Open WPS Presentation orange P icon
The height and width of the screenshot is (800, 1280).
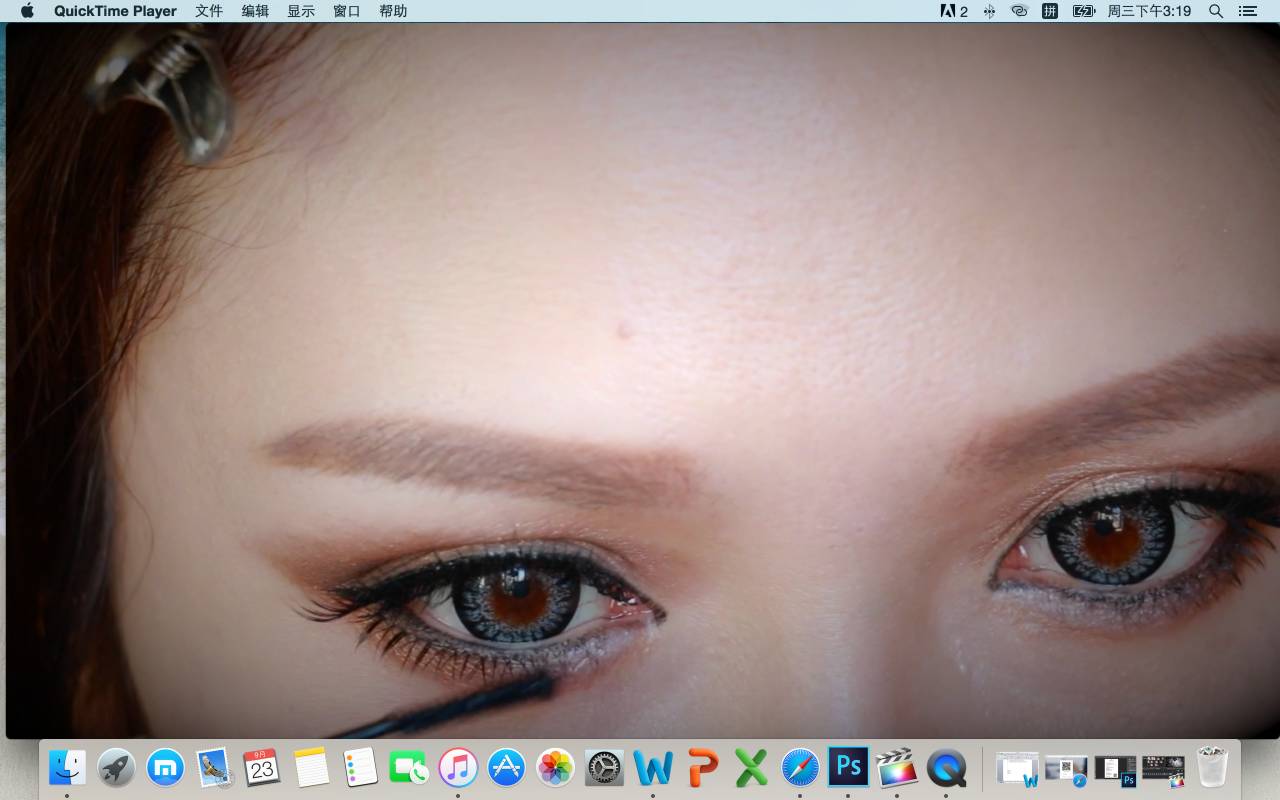[x=702, y=768]
